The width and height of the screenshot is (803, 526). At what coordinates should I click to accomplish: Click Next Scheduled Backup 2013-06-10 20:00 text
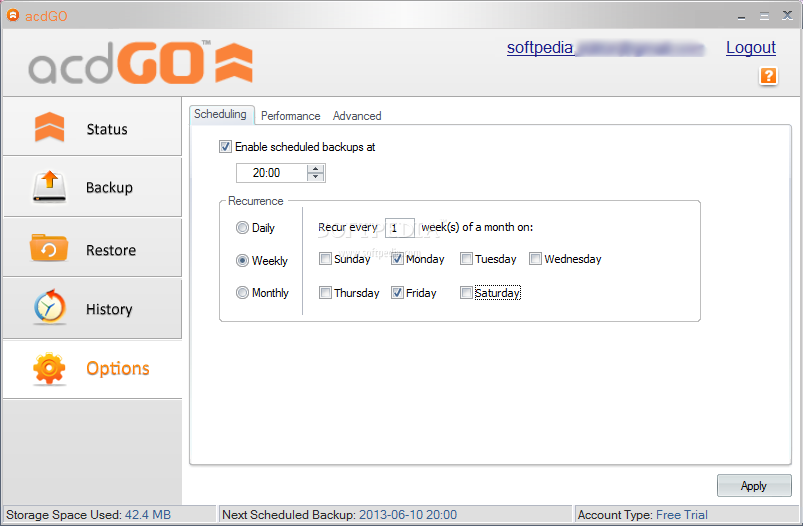click(x=340, y=514)
